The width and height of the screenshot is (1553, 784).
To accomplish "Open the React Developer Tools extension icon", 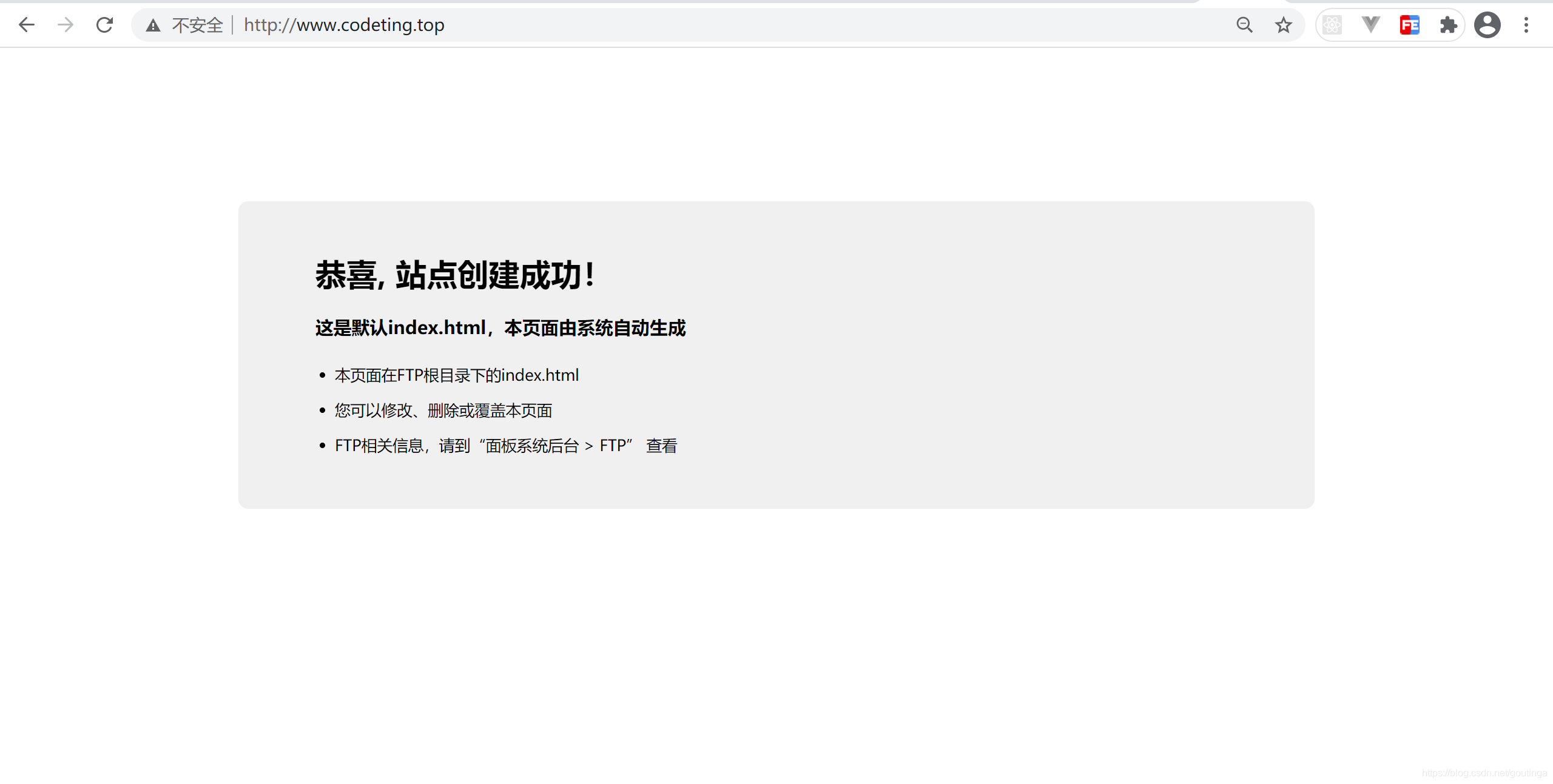I will coord(1332,25).
